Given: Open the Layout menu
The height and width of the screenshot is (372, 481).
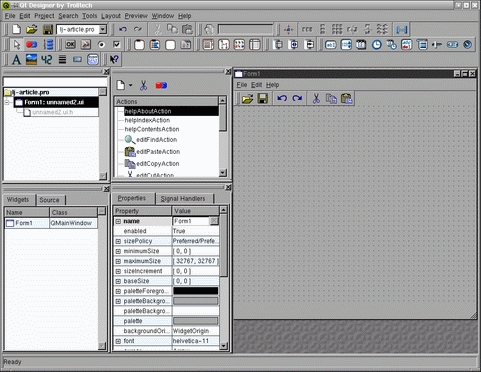Looking at the screenshot, I should point(111,16).
